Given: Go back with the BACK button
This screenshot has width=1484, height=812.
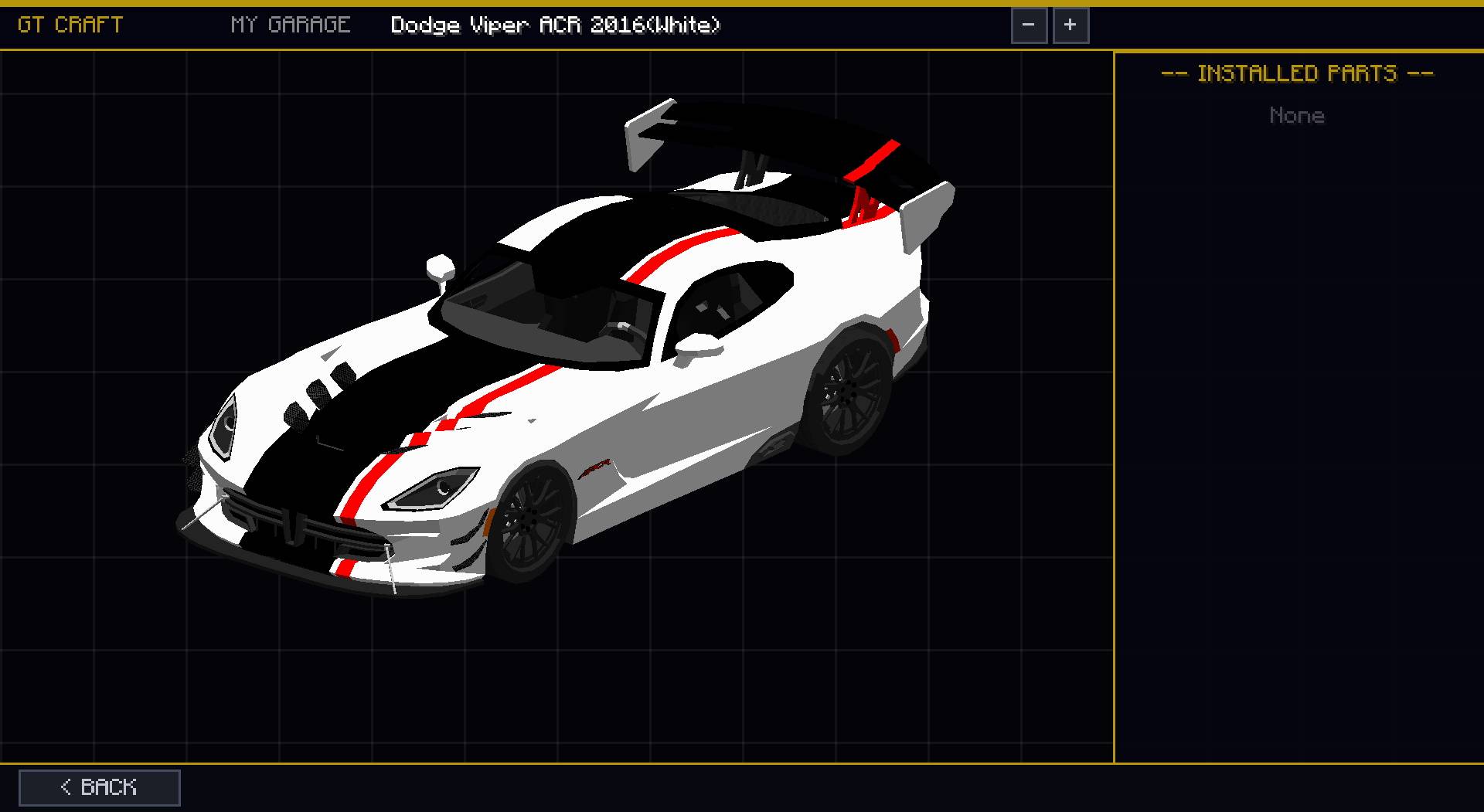Looking at the screenshot, I should click(x=100, y=787).
